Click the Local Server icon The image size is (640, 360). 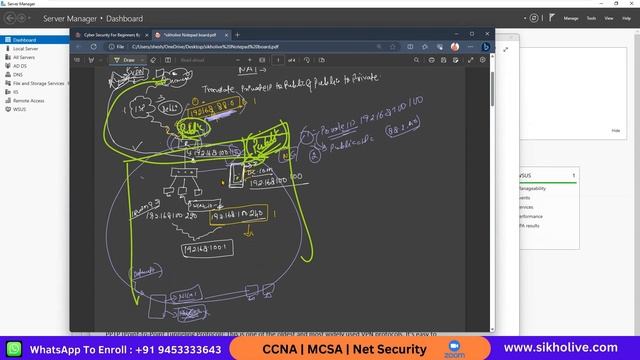pyautogui.click(x=8, y=49)
